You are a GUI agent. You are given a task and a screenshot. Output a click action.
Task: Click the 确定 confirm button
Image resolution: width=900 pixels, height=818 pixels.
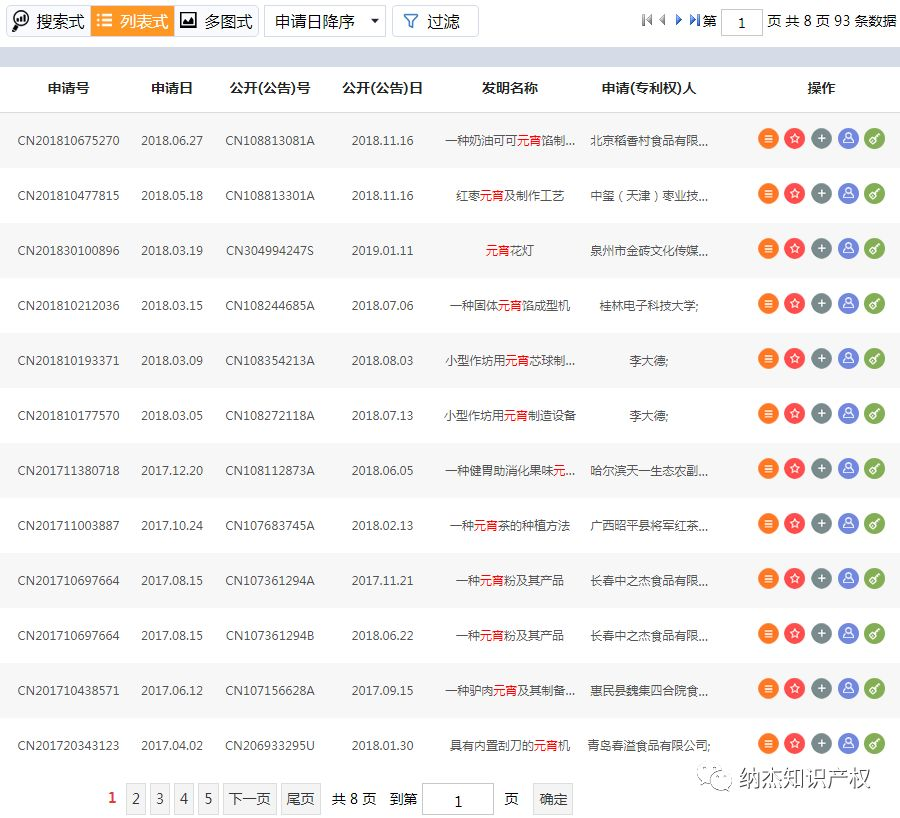553,799
